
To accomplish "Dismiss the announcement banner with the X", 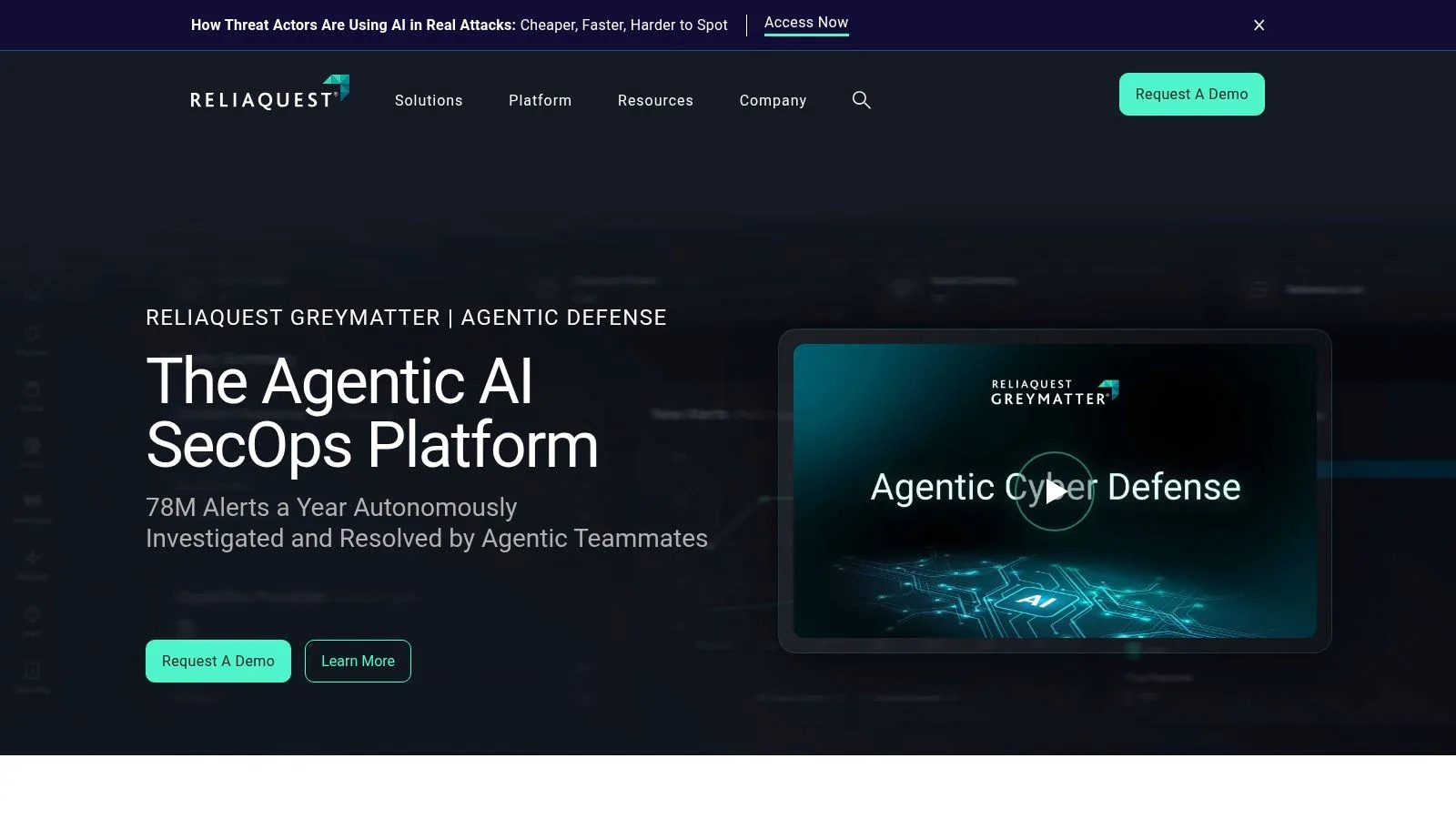I will click(1259, 25).
